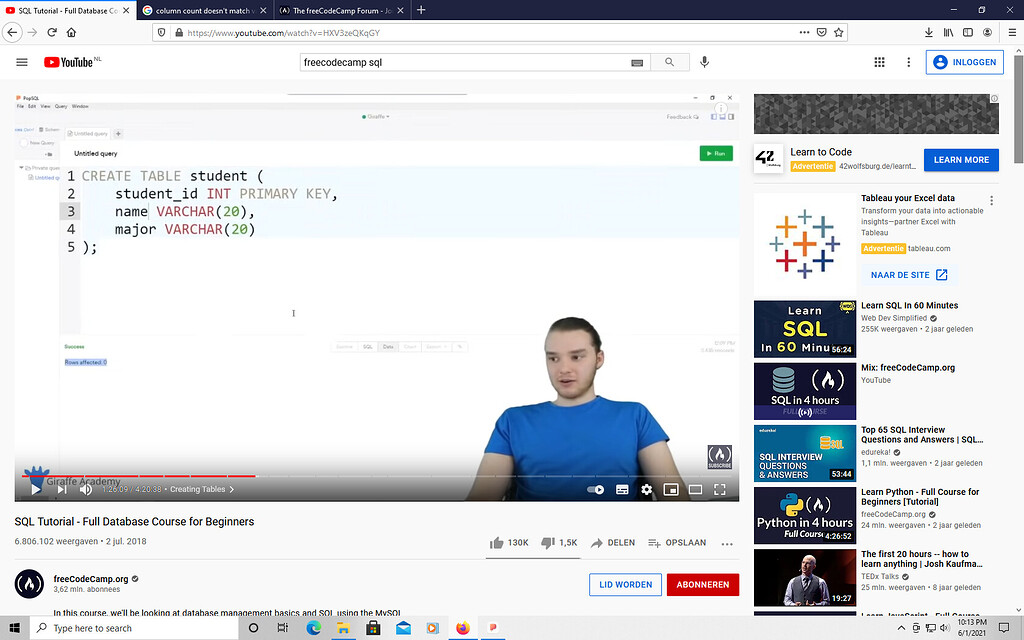Image resolution: width=1024 pixels, height=640 pixels.
Task: Switch to theater mode
Action: (x=696, y=489)
